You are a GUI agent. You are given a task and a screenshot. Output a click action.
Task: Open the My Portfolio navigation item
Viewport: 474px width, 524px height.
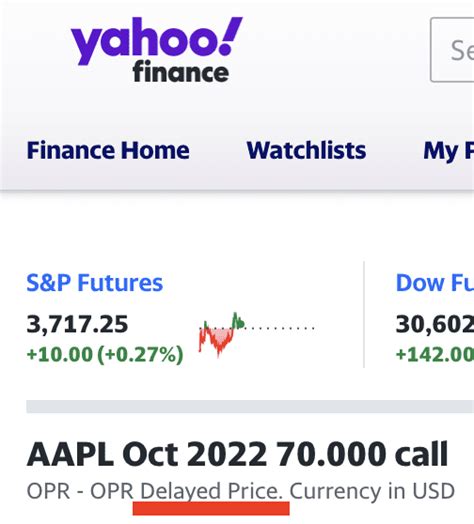(x=449, y=151)
